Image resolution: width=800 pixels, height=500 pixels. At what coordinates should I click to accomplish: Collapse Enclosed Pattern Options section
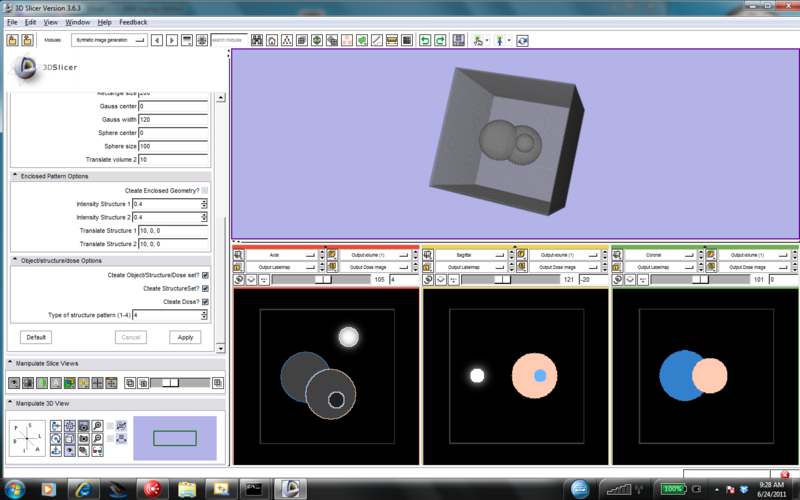coord(111,176)
